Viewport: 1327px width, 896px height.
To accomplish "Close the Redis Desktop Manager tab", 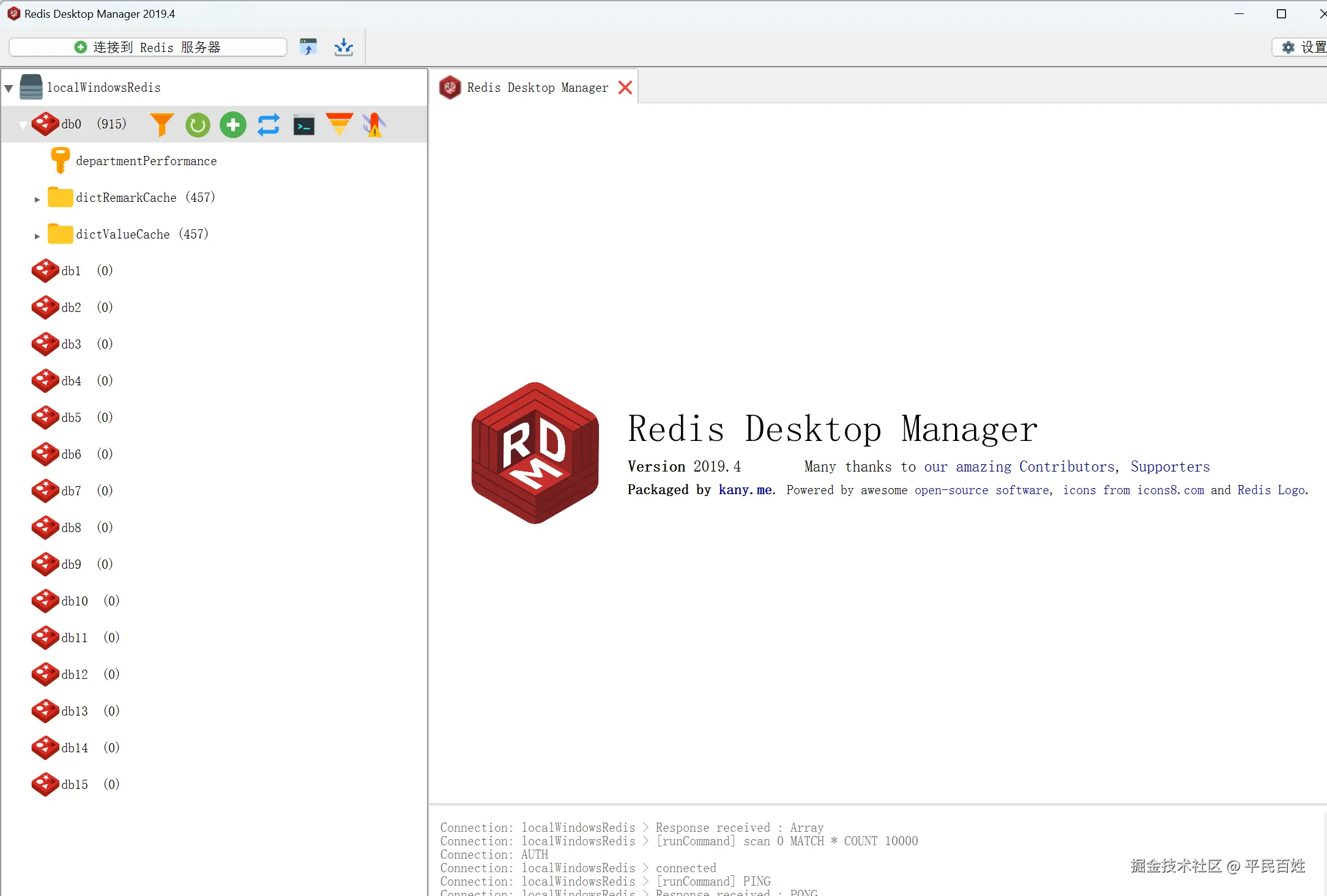I will tap(625, 87).
